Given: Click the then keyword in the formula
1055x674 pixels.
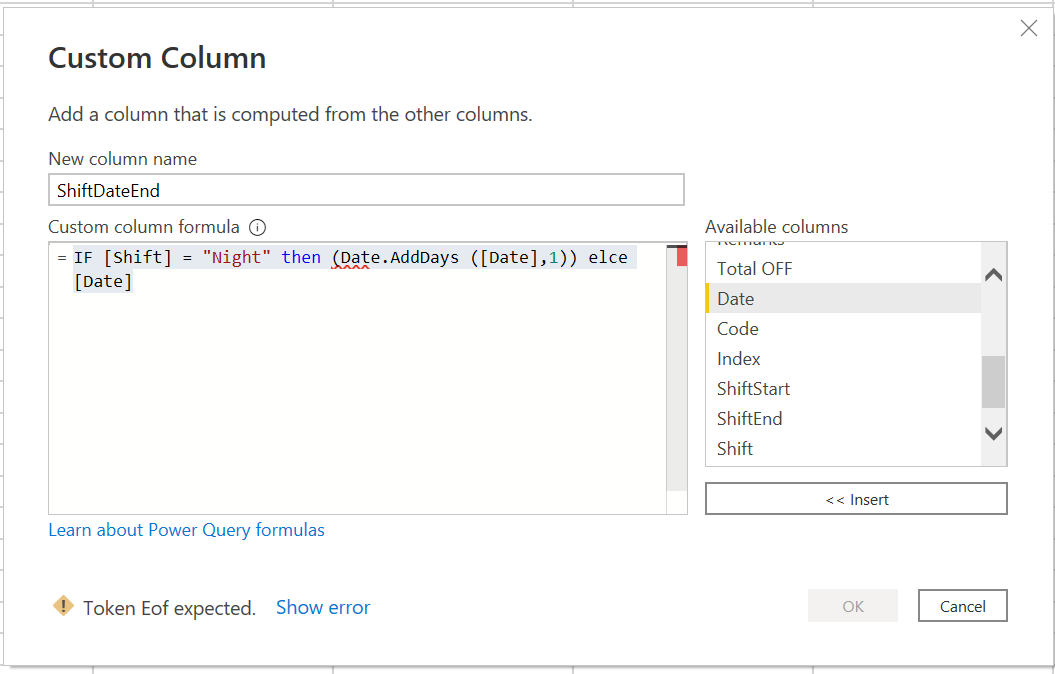Looking at the screenshot, I should (301, 258).
